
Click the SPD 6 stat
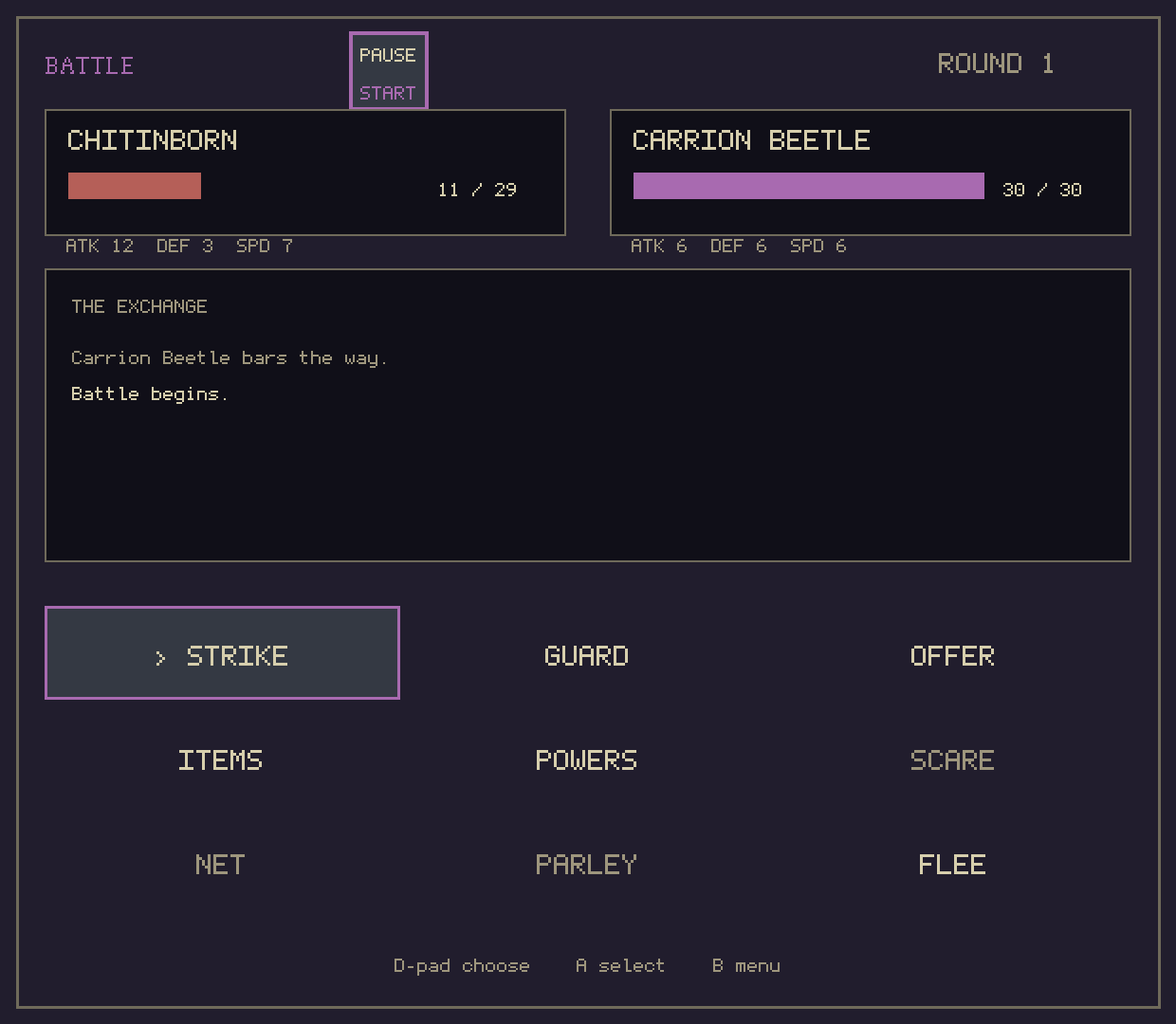point(818,246)
